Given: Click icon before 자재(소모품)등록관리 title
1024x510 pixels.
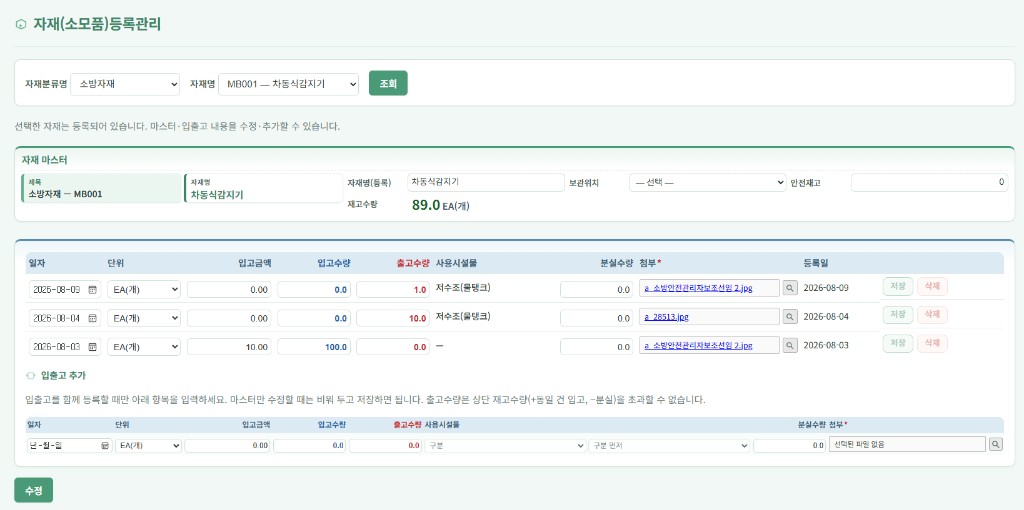Looking at the screenshot, I should click(21, 25).
